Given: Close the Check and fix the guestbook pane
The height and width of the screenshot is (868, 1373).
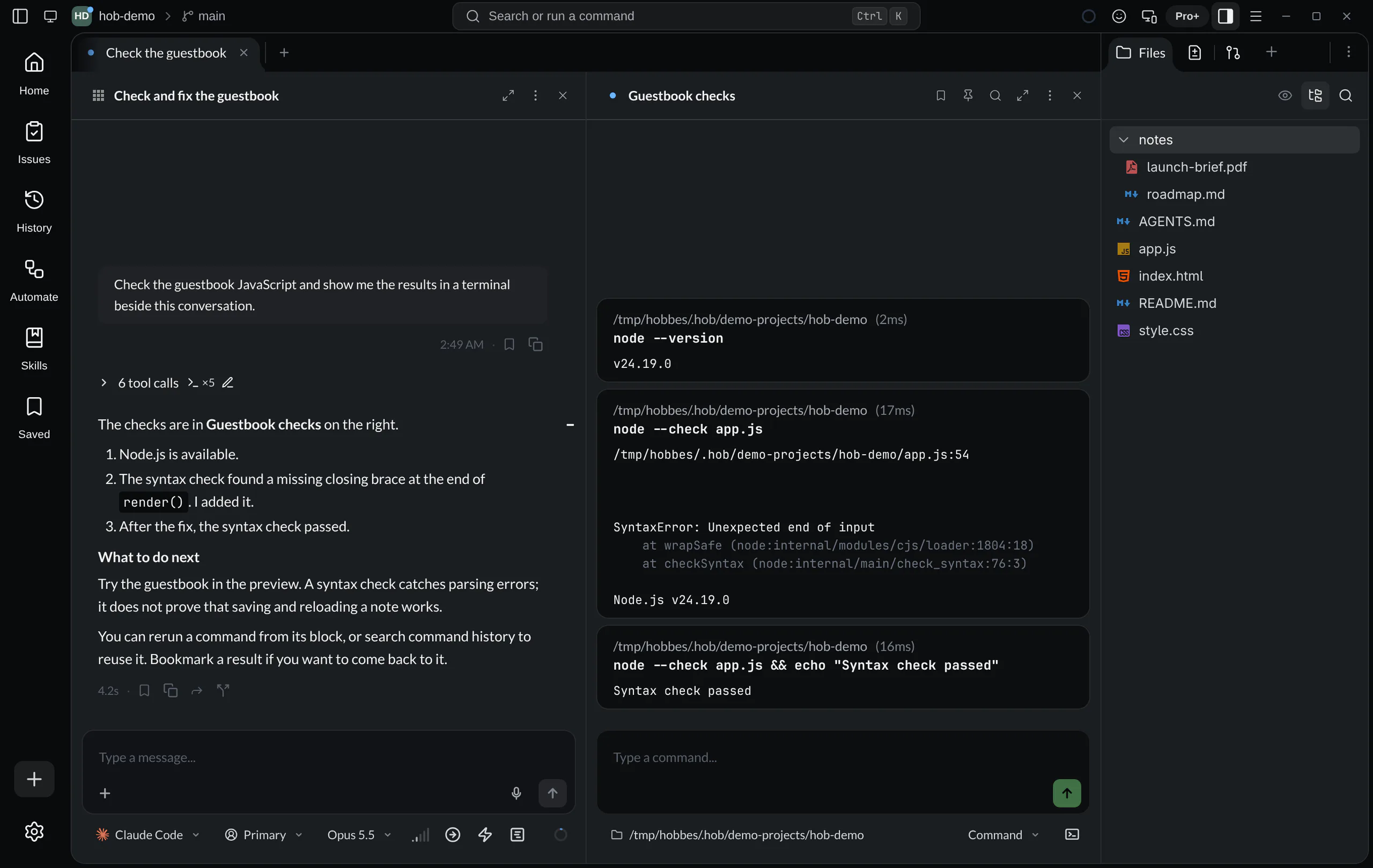Looking at the screenshot, I should 562,95.
